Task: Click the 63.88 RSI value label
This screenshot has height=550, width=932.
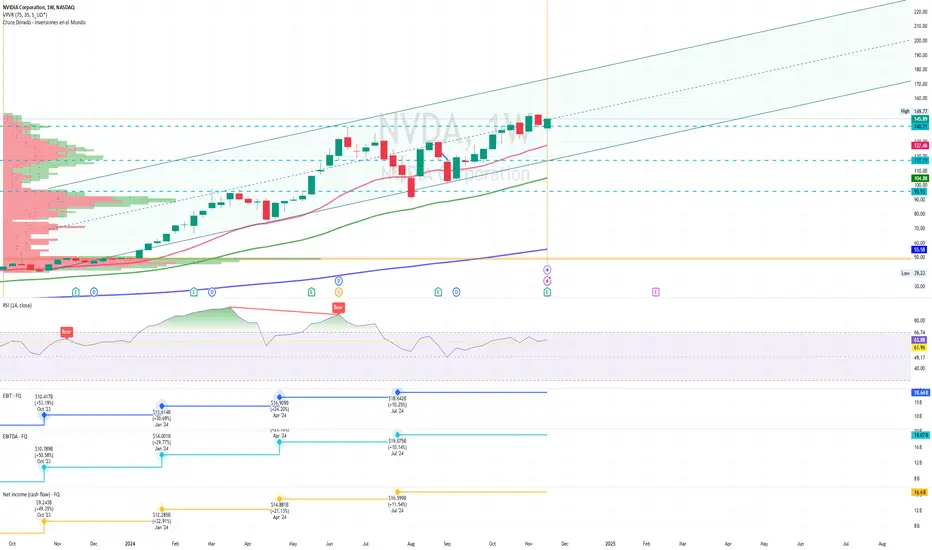Action: point(920,340)
